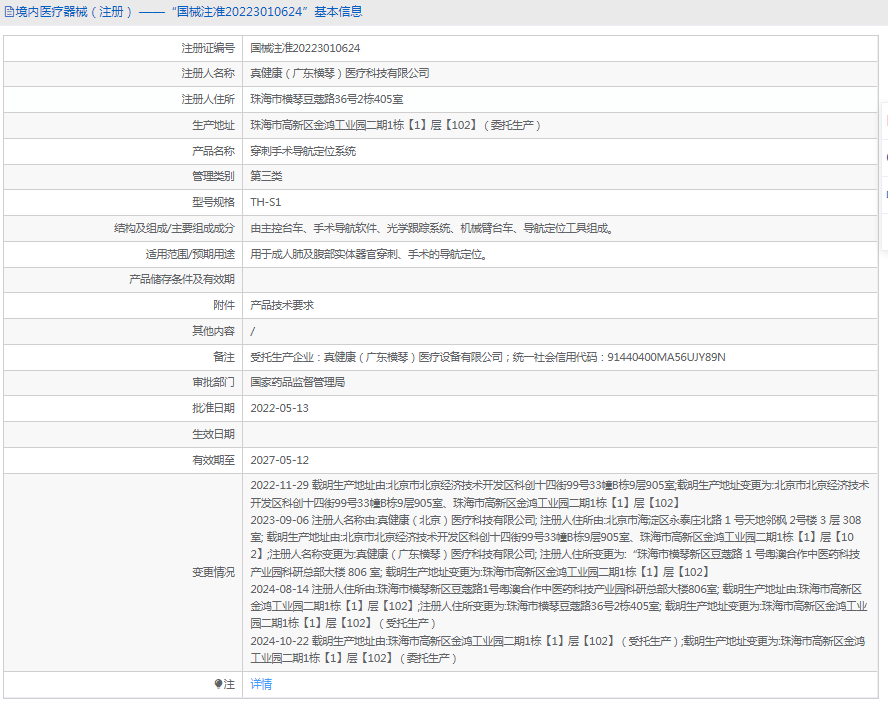Select the 注册人名称 row label
The image size is (888, 705).
click(x=208, y=74)
